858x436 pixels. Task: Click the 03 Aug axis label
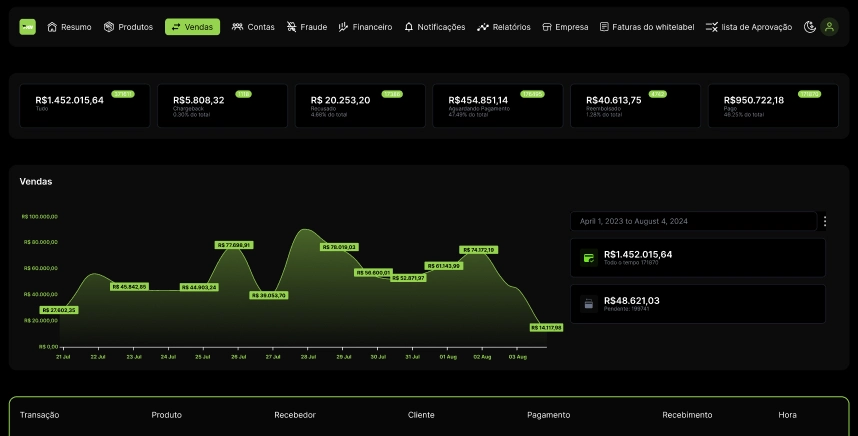click(518, 357)
